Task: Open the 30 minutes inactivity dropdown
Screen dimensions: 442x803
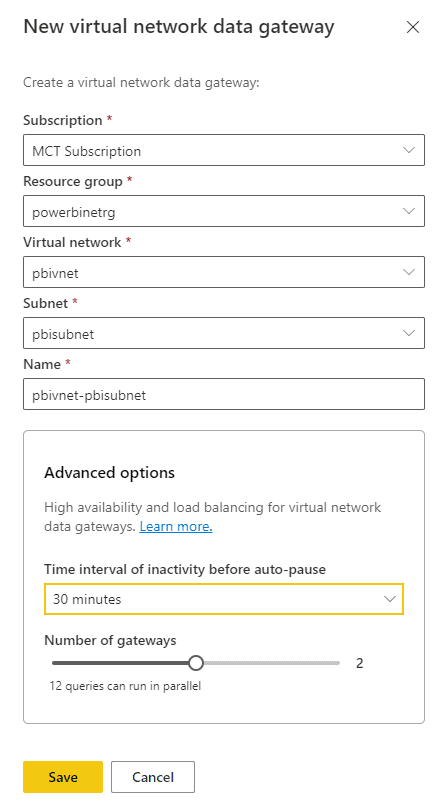Action: click(224, 599)
